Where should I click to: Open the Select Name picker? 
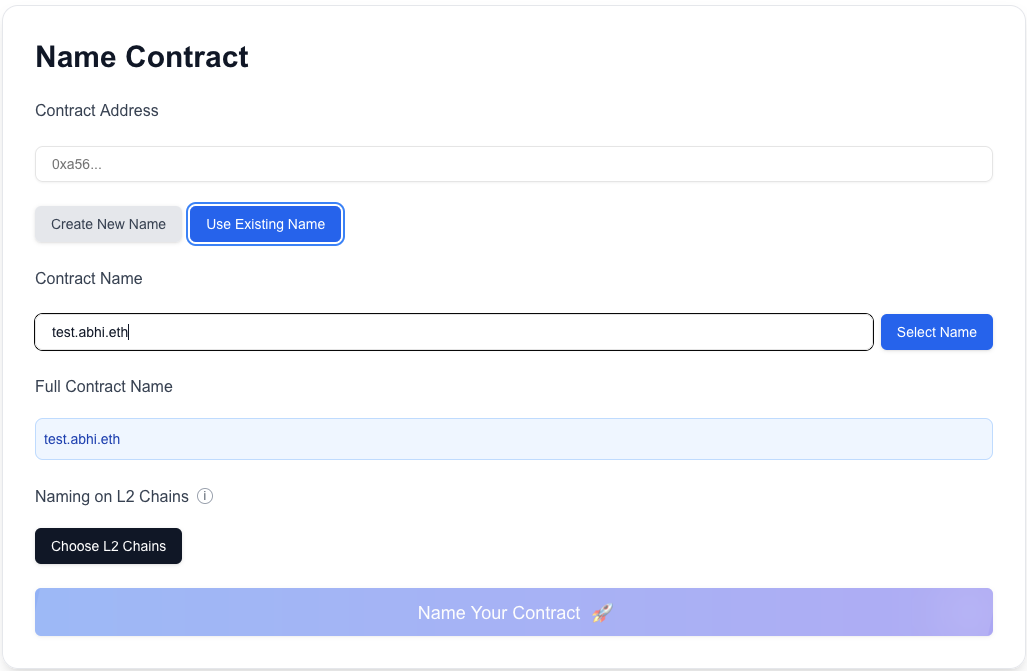(936, 332)
